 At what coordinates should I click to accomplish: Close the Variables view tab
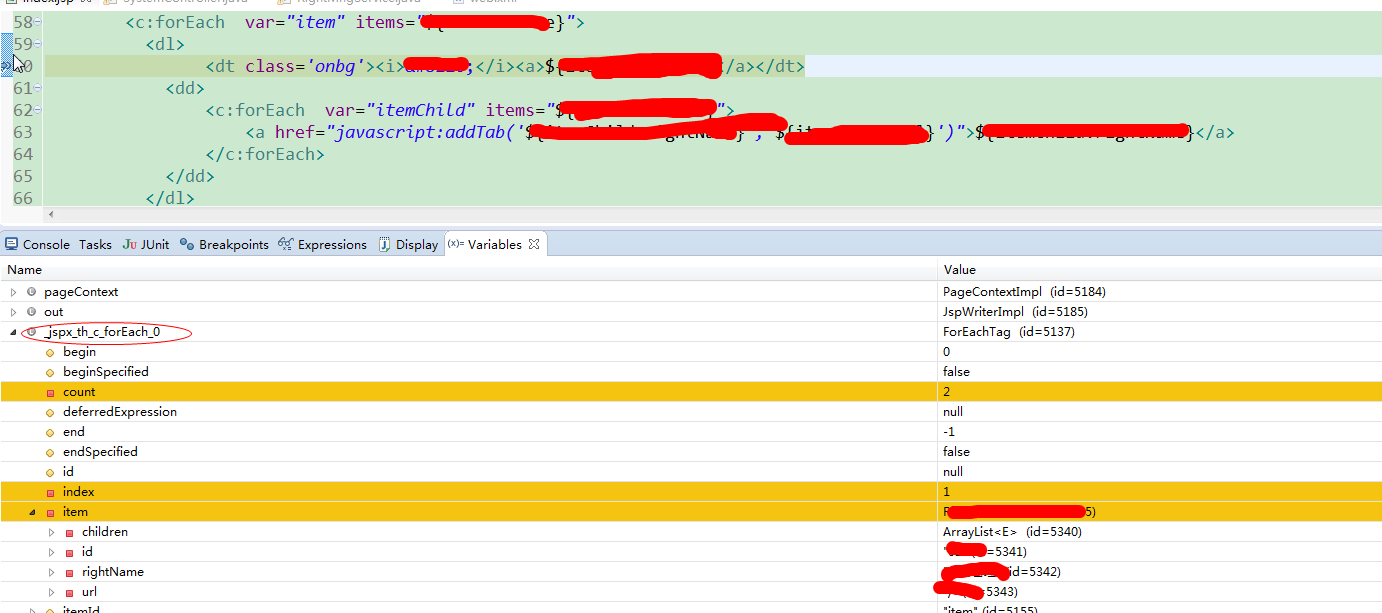534,244
